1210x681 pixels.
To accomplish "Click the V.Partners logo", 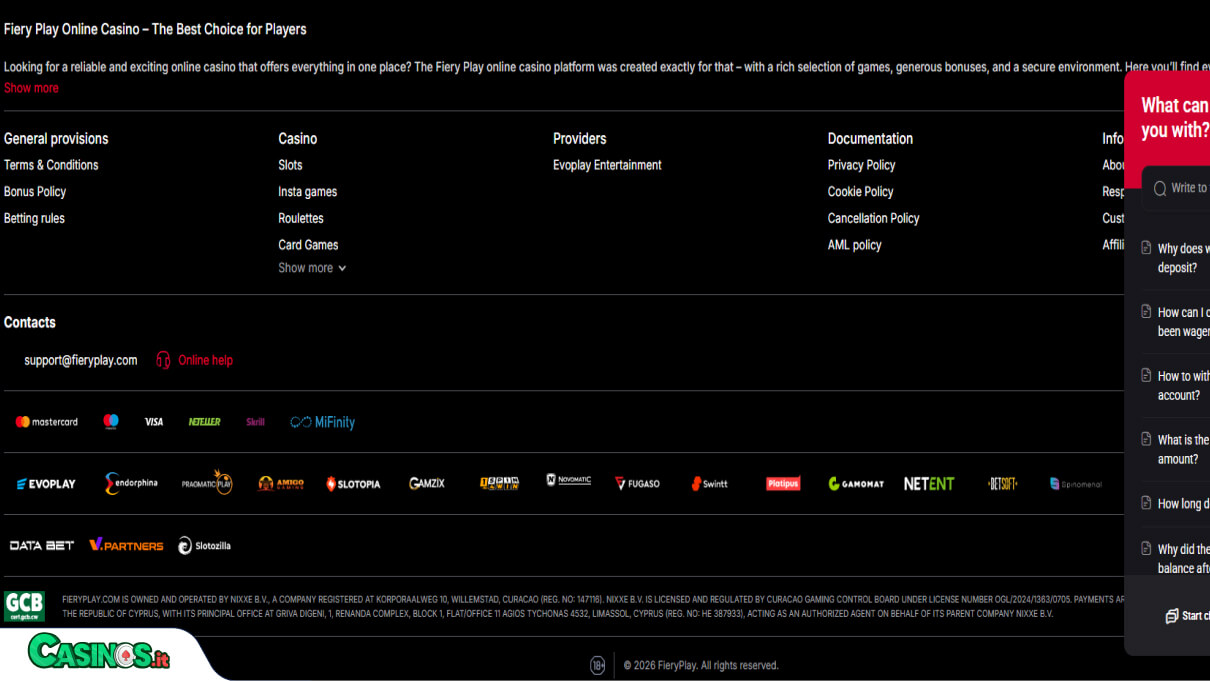I will [126, 546].
